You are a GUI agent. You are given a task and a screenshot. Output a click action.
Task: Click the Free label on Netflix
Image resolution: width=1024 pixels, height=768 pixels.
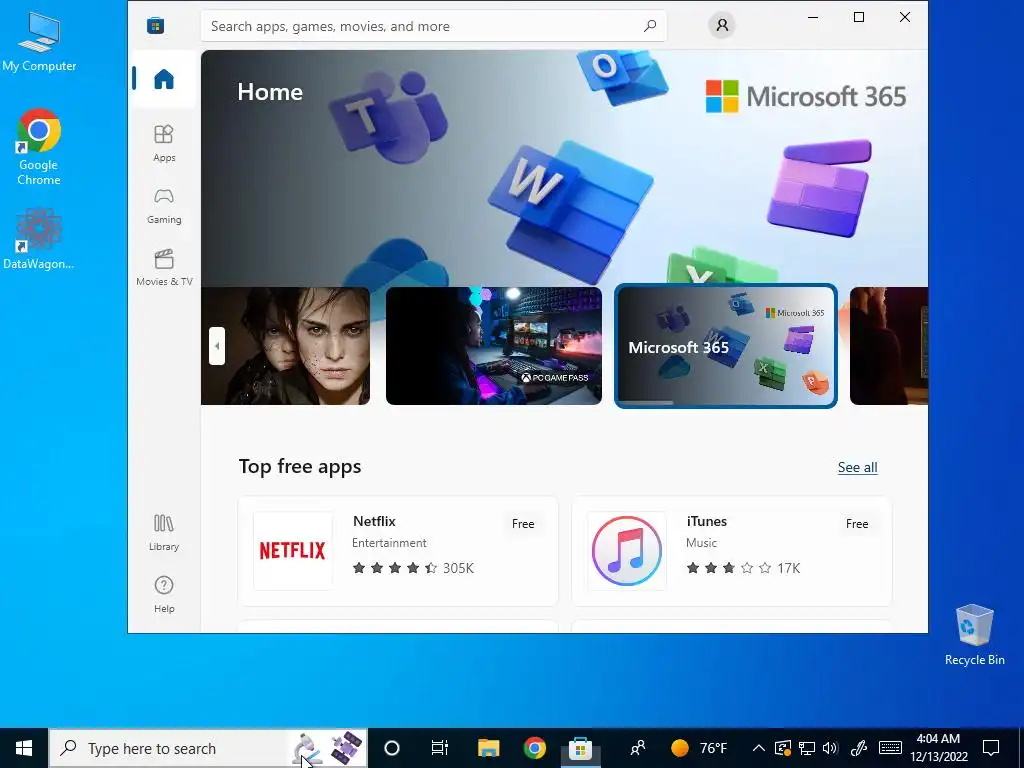[523, 524]
